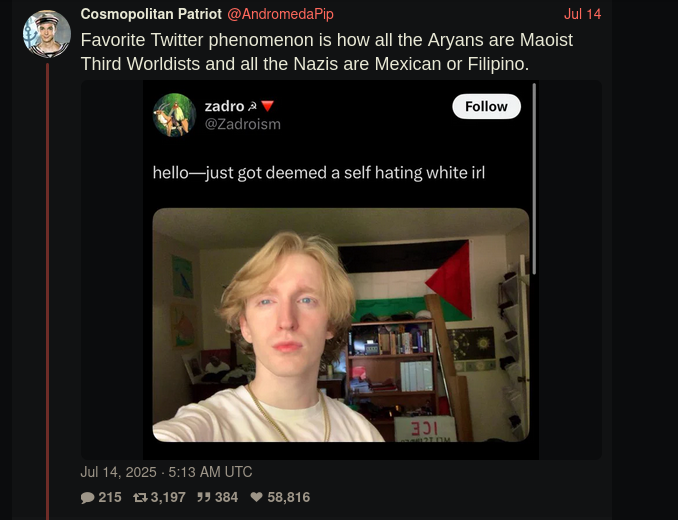Click the 384 quotes count
The image size is (678, 520).
(227, 497)
